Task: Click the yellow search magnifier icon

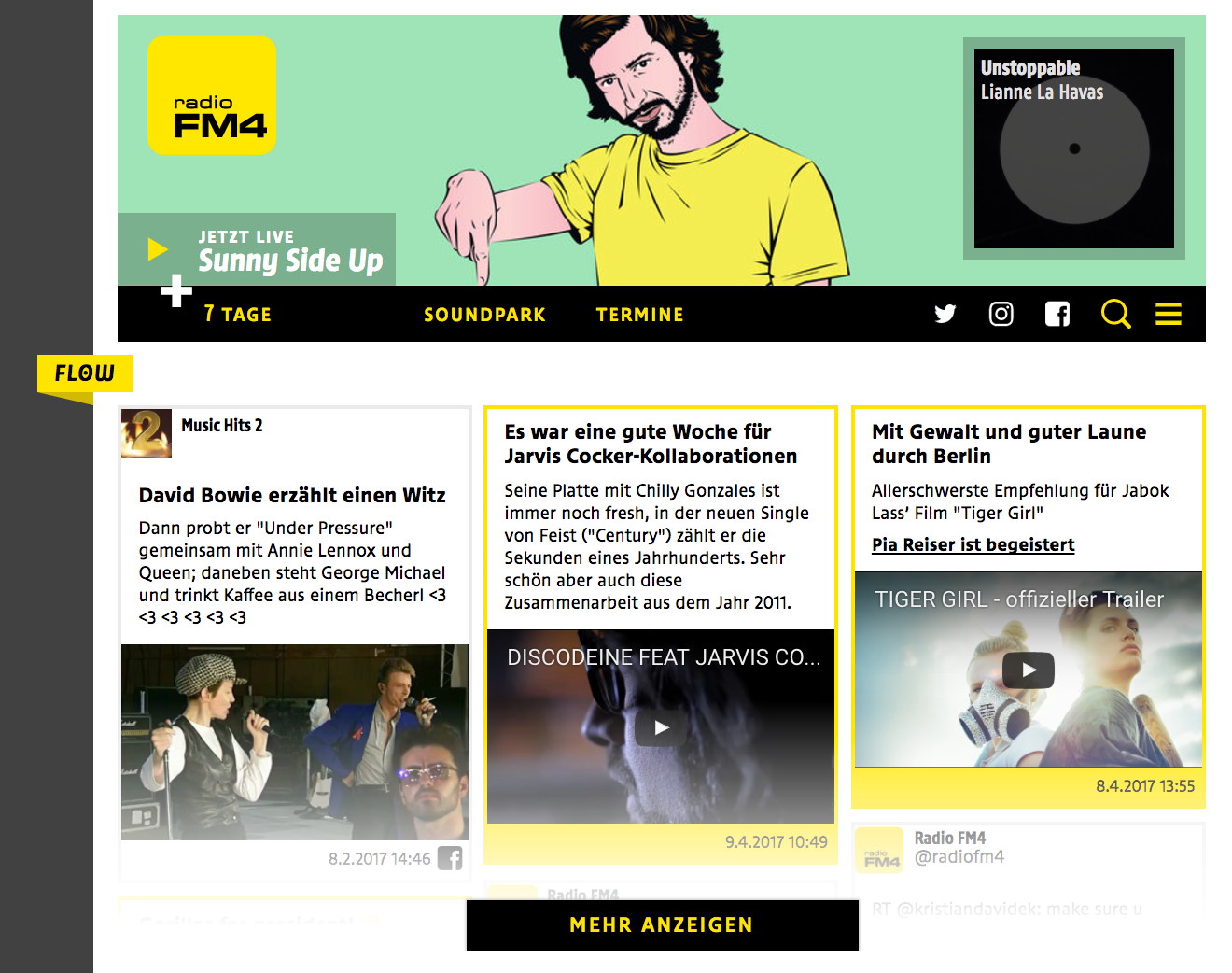Action: (x=1115, y=314)
